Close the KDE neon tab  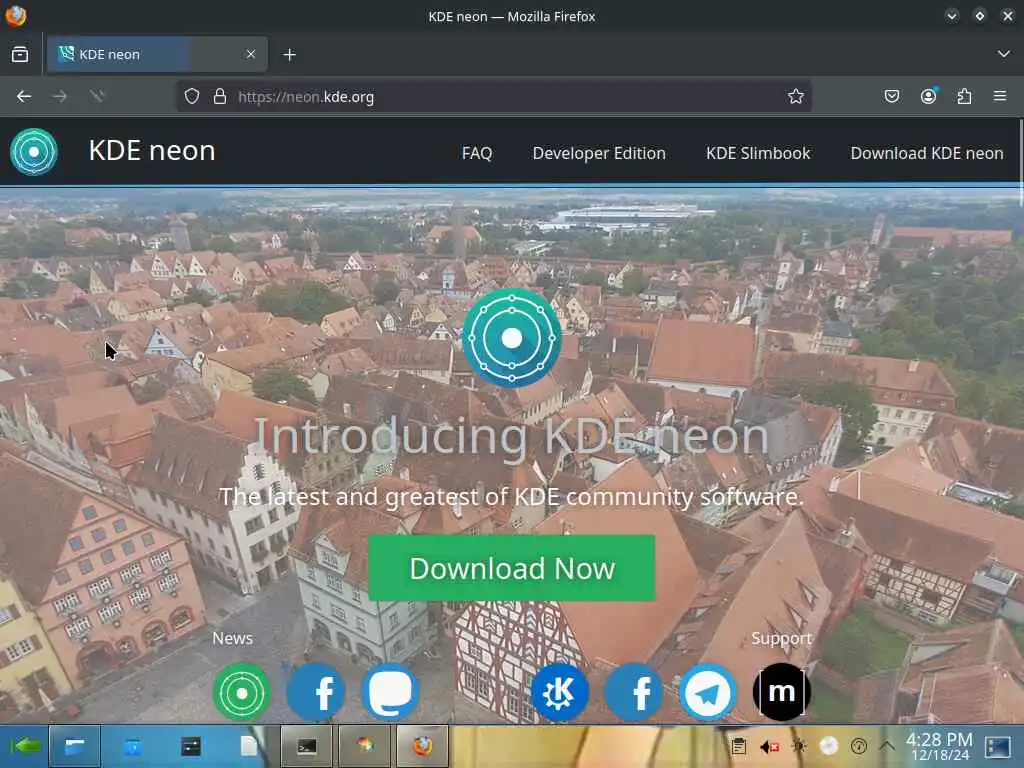(251, 54)
